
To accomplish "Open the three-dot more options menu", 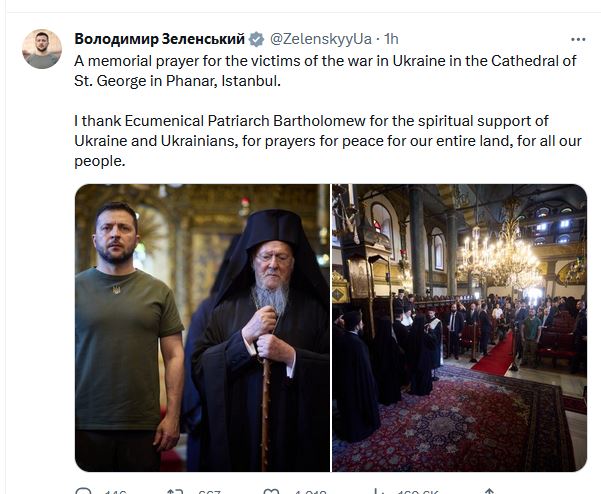I will tap(578, 39).
